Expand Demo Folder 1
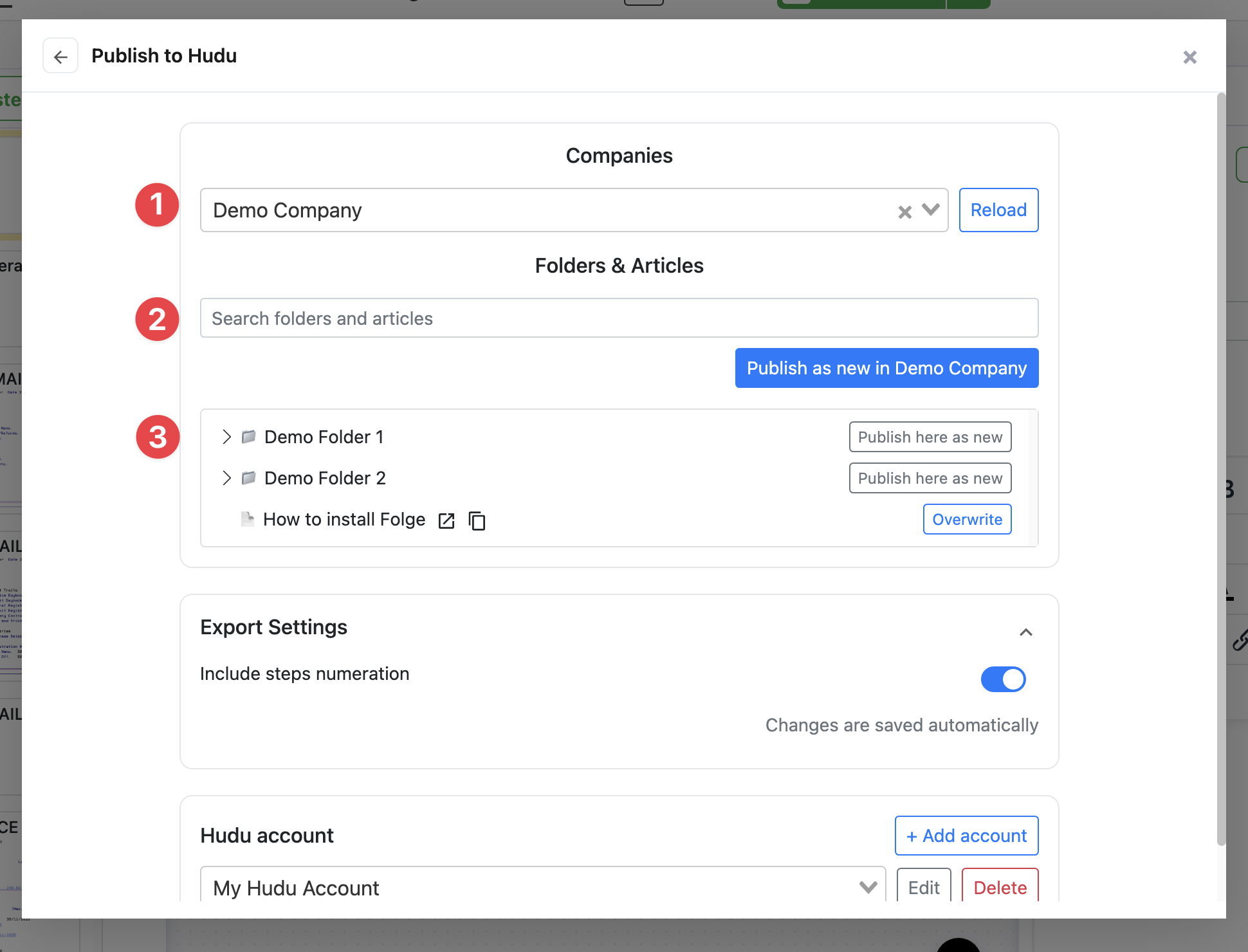 click(226, 437)
